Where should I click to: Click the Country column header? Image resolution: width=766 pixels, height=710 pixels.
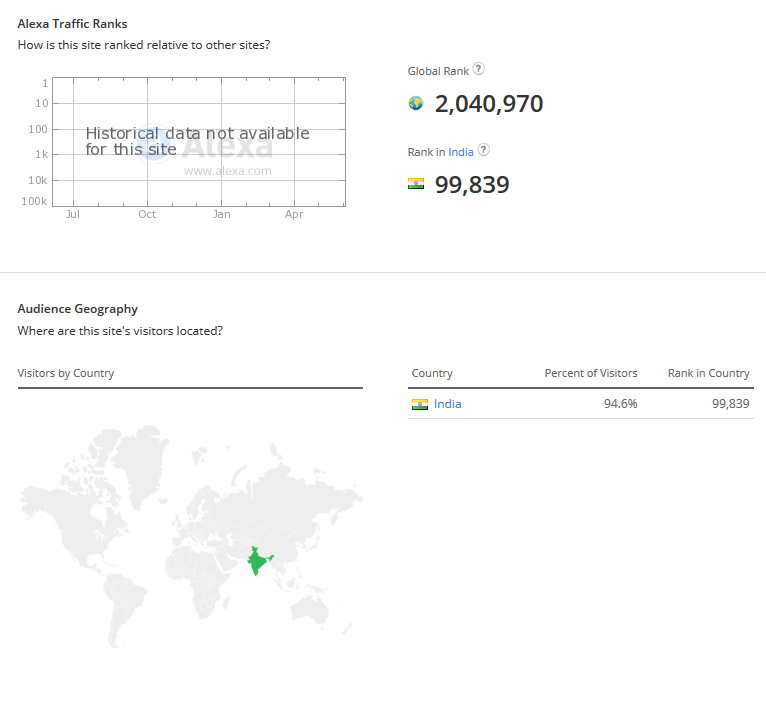432,373
